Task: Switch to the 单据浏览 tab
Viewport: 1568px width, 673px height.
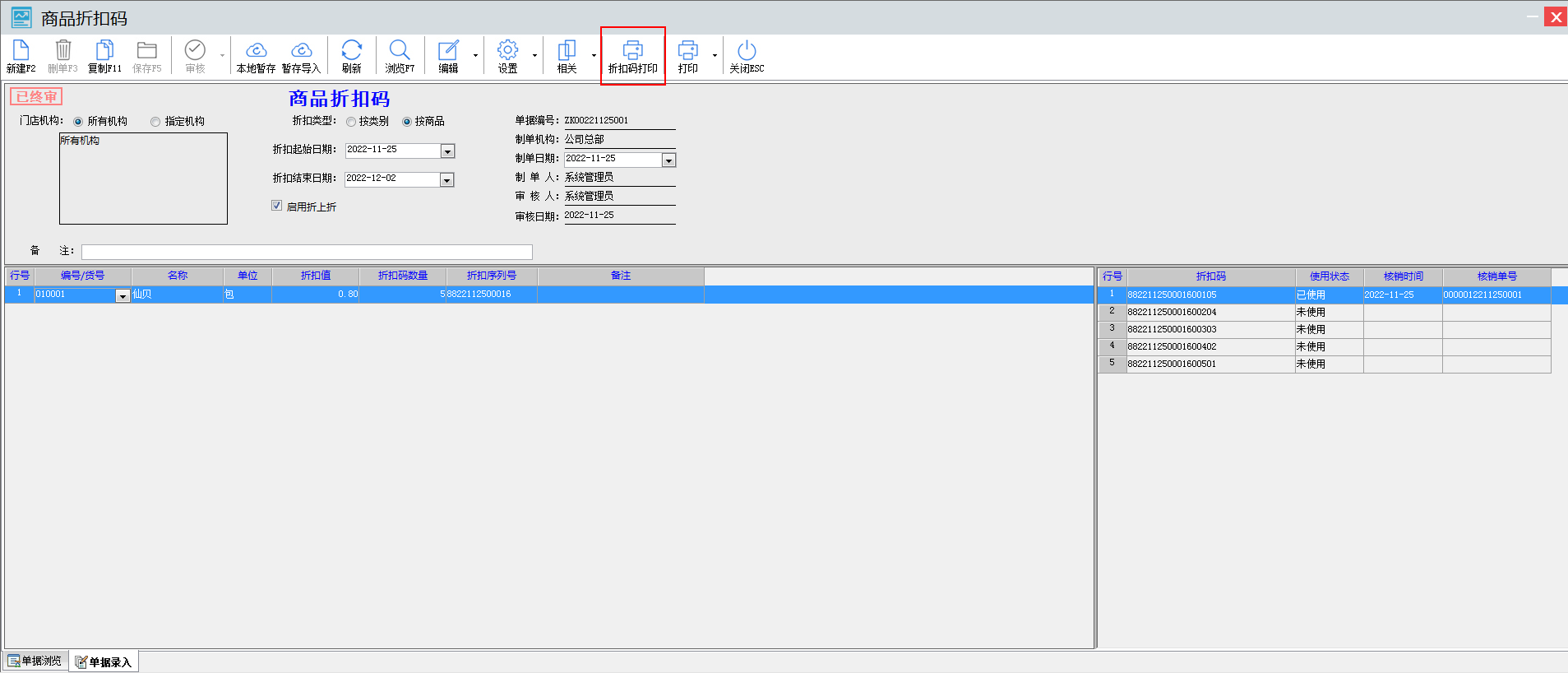Action: (x=35, y=661)
